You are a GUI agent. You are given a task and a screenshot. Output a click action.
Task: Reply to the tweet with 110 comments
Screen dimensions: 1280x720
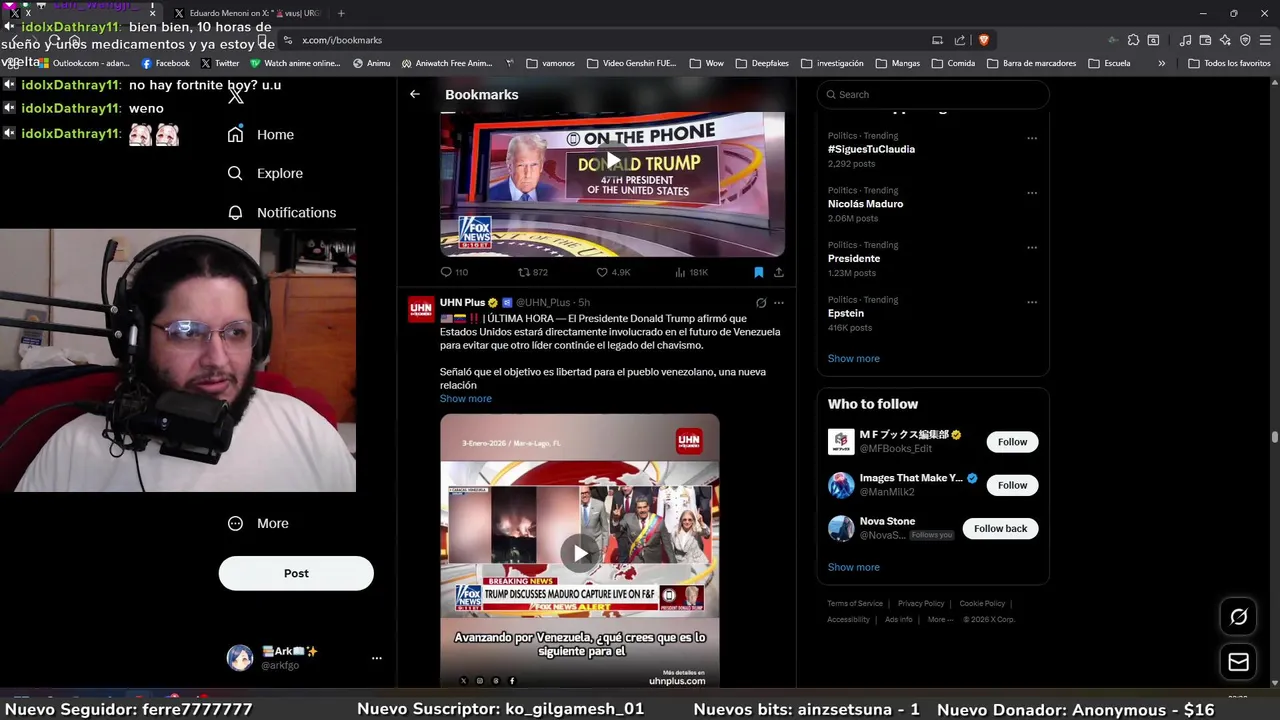pos(454,272)
